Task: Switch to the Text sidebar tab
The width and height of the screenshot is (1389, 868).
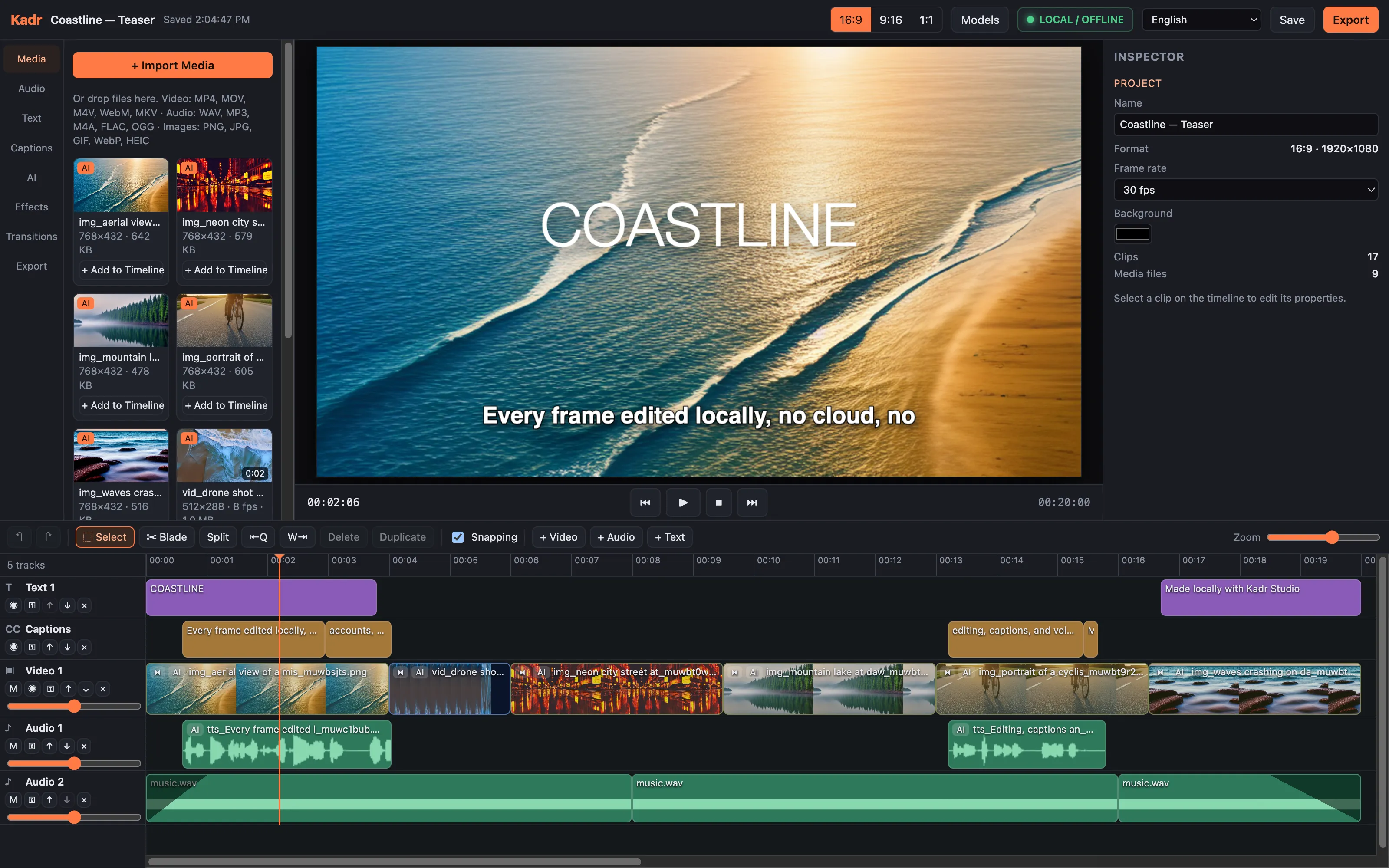Action: [x=32, y=118]
